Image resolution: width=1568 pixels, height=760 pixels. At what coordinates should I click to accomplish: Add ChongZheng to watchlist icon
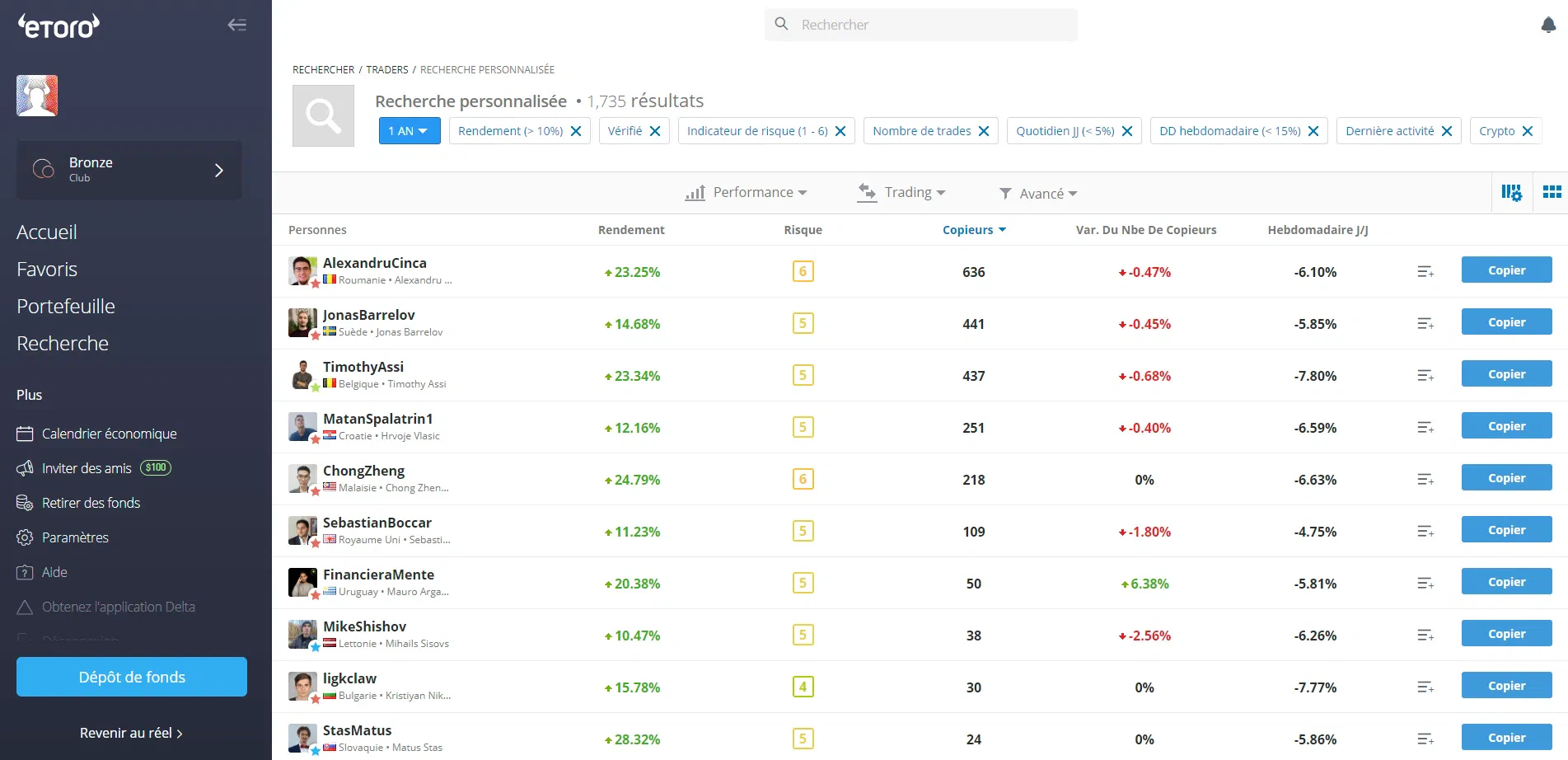click(1425, 480)
